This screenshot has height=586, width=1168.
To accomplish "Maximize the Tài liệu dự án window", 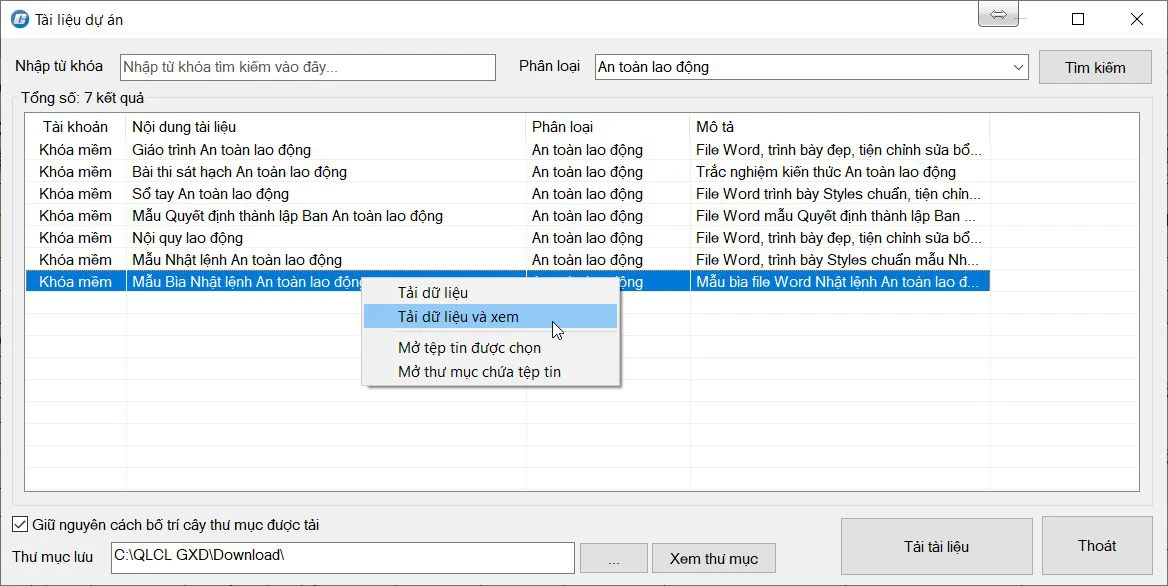I will [x=1077, y=19].
